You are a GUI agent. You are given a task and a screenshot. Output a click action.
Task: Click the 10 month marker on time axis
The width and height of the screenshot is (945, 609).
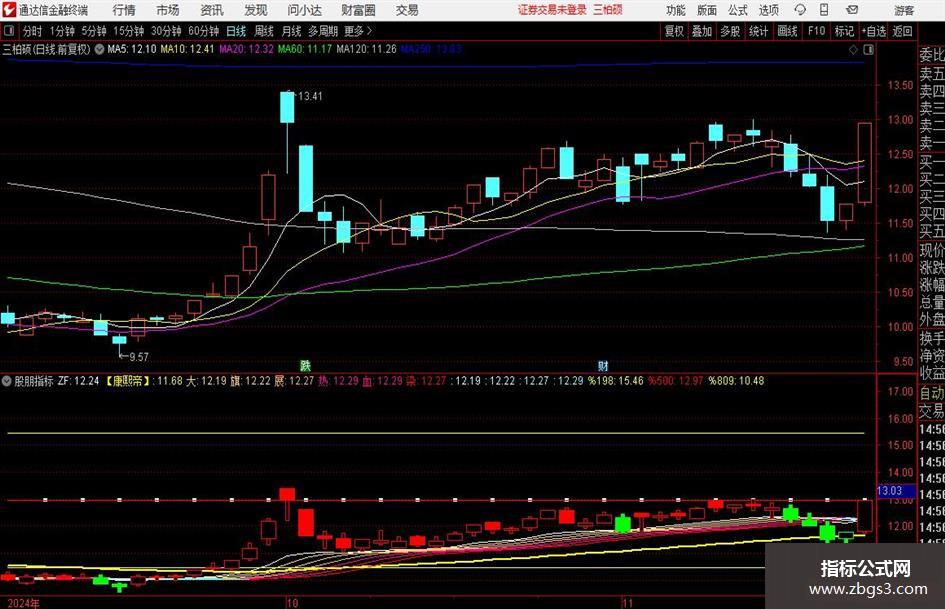(292, 603)
